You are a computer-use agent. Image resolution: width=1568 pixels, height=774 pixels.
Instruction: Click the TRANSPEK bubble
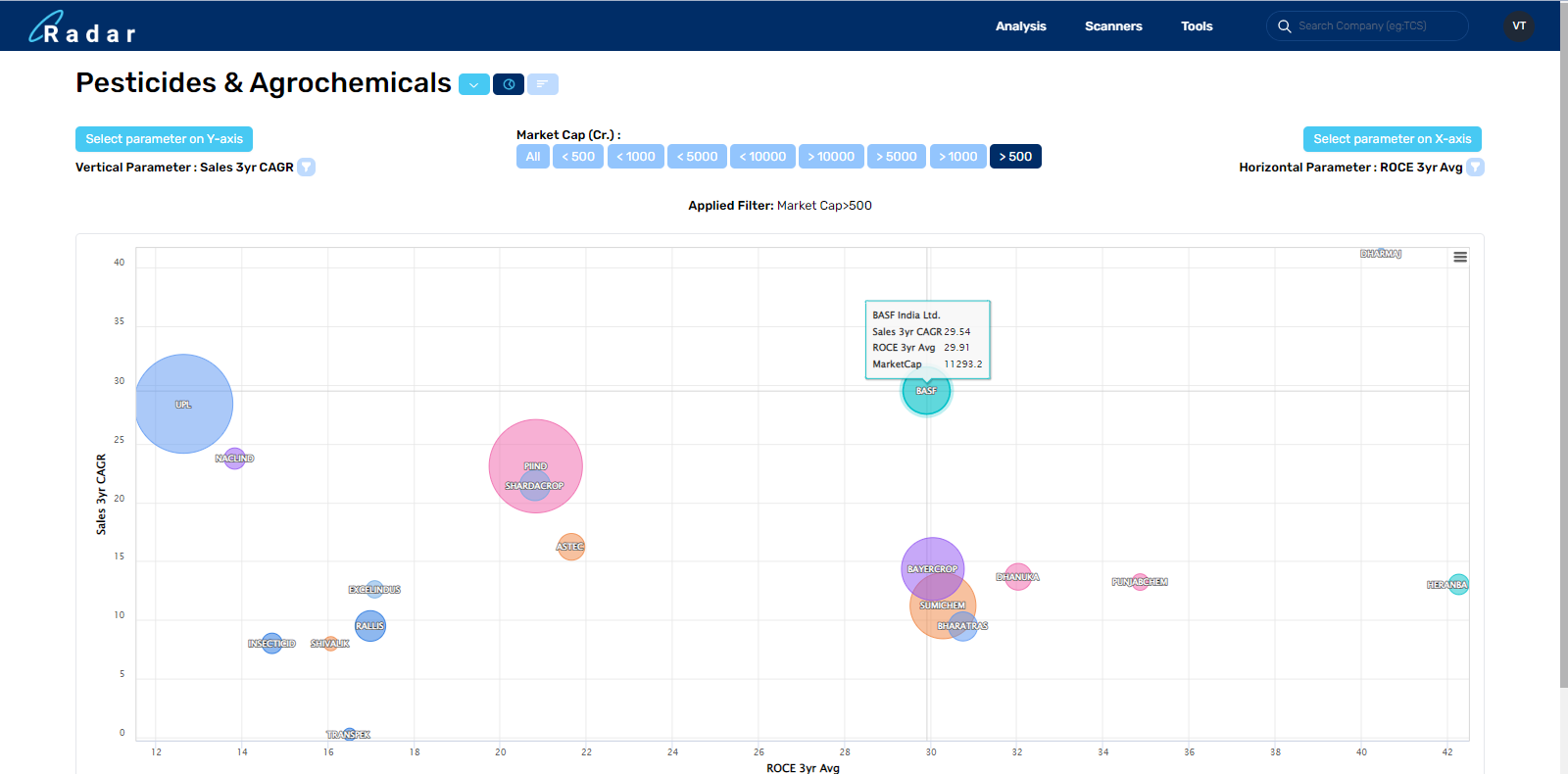click(x=349, y=734)
